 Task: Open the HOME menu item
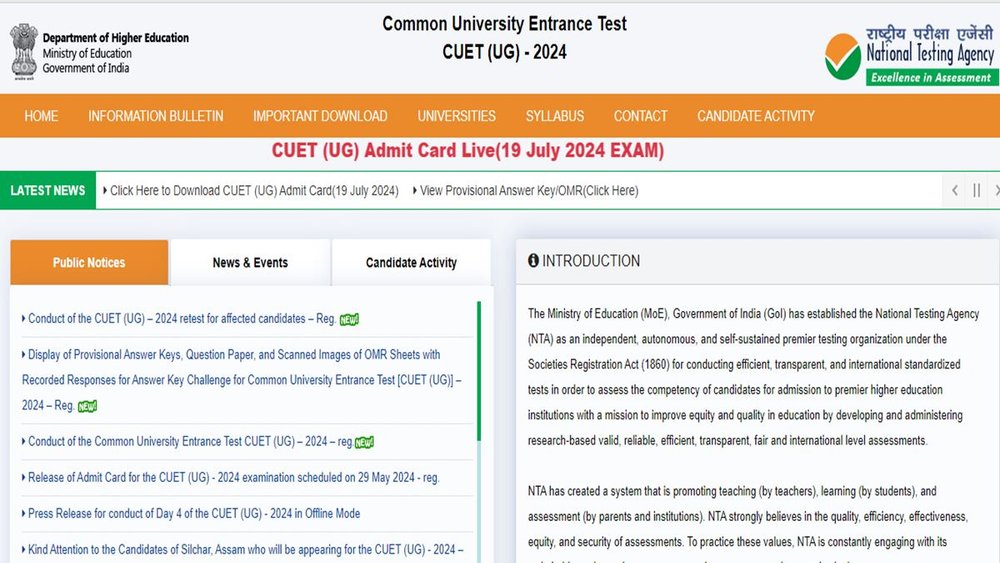[41, 116]
